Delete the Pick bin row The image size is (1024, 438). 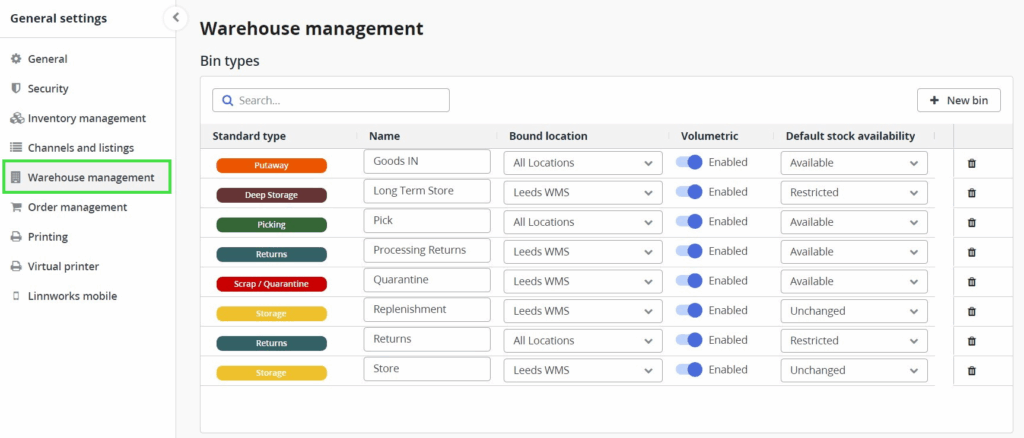(971, 223)
